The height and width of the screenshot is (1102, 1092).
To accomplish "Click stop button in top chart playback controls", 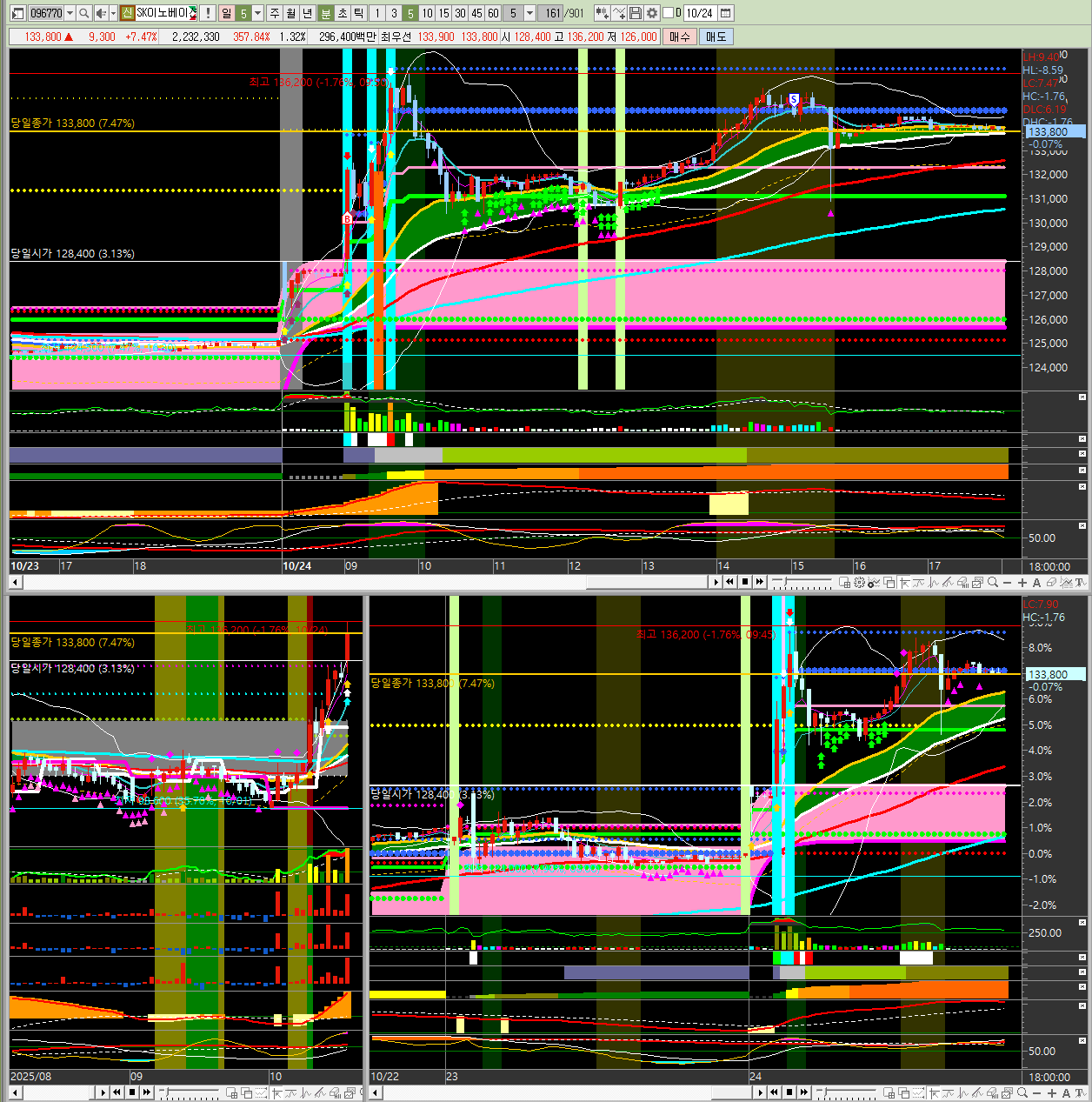I will pyautogui.click(x=745, y=582).
